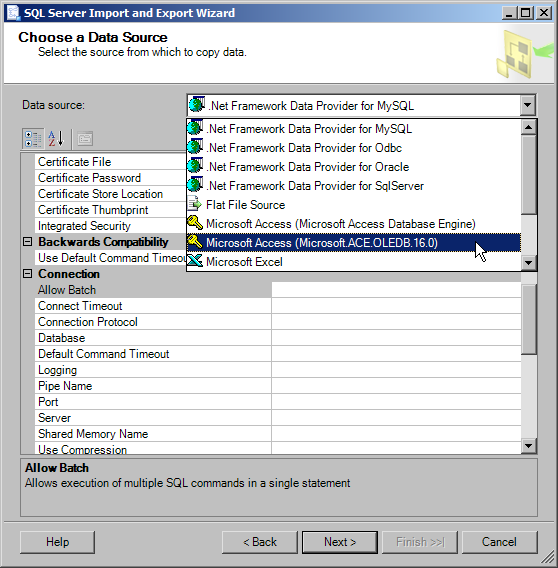Viewport: 558px width, 568px height.
Task: Click the Allow Batch value field
Action: [396, 290]
